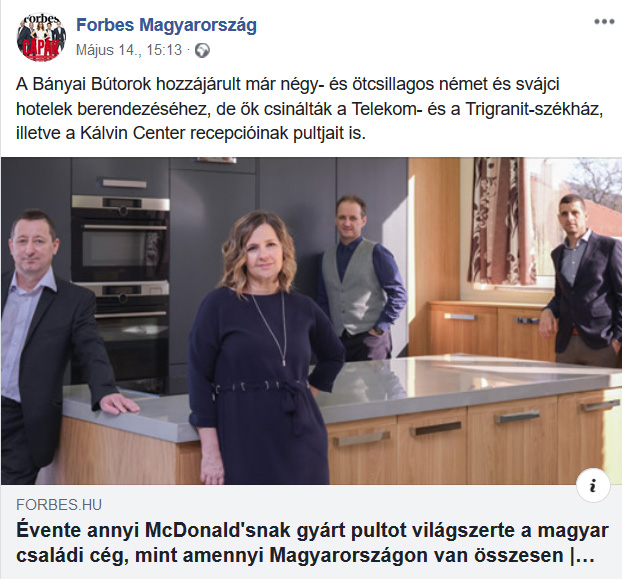The width and height of the screenshot is (622, 579).
Task: Click the post timestamp Május 14., 15:13
Action: click(129, 50)
